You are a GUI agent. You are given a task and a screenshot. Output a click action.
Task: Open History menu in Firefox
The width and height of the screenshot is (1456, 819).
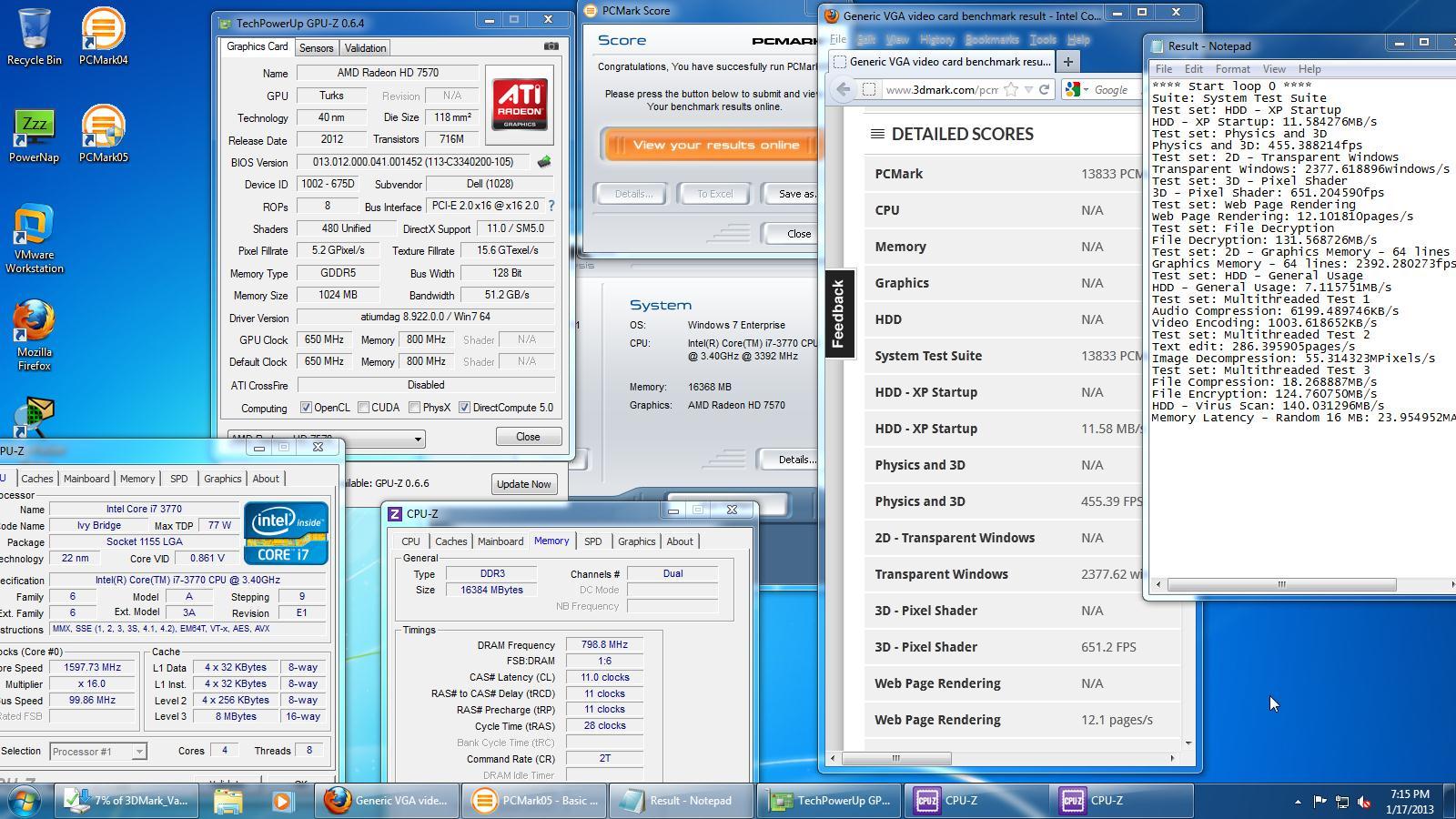click(936, 39)
